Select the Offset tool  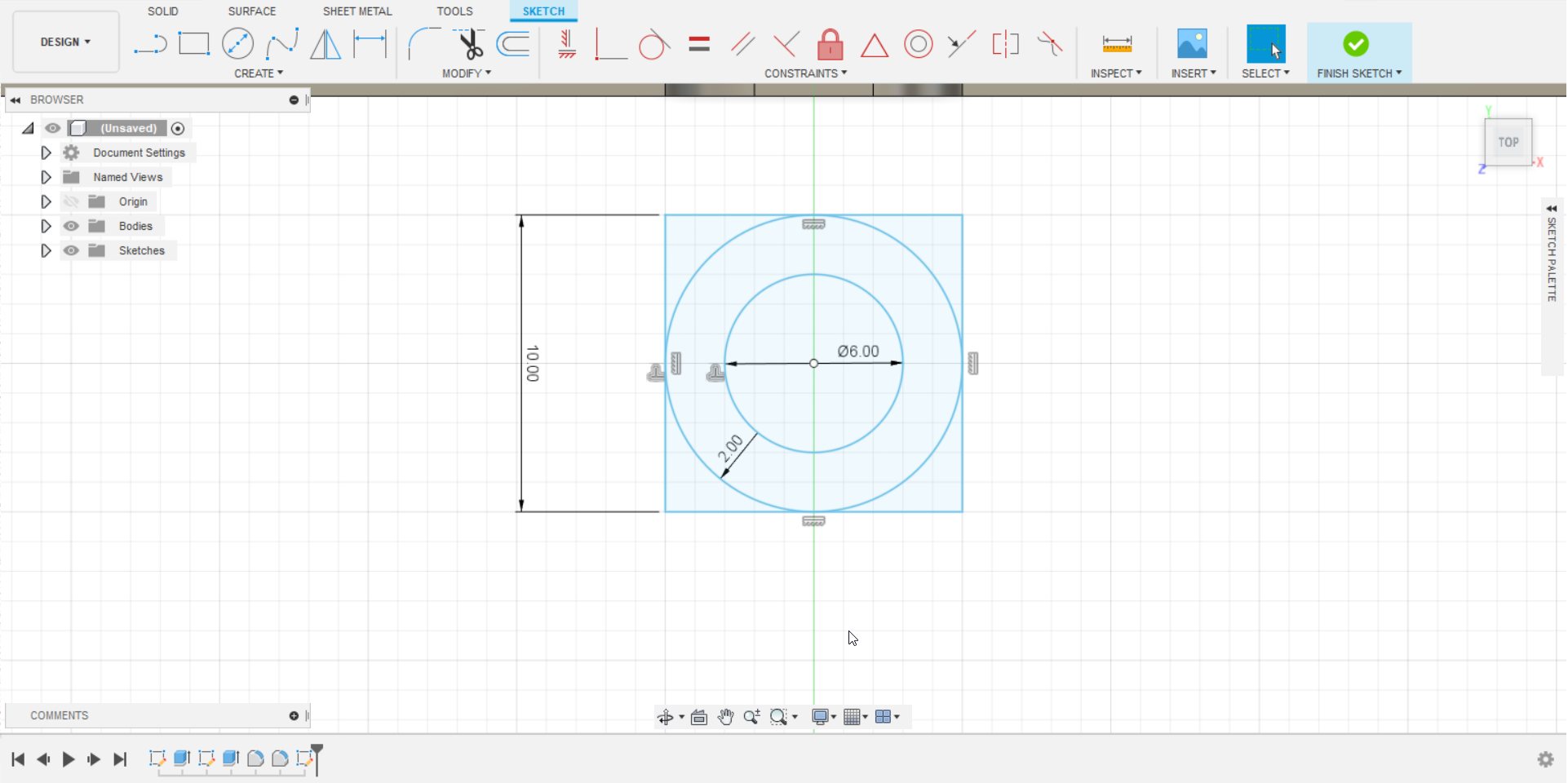coord(513,44)
